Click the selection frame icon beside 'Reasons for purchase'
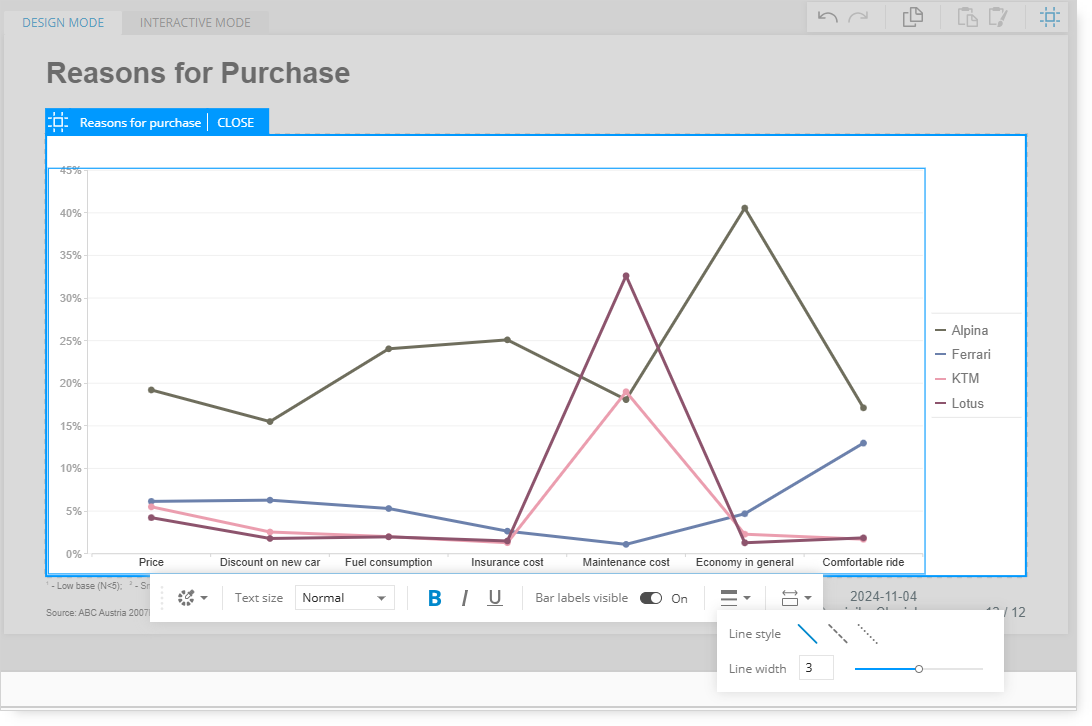 pyautogui.click(x=58, y=123)
